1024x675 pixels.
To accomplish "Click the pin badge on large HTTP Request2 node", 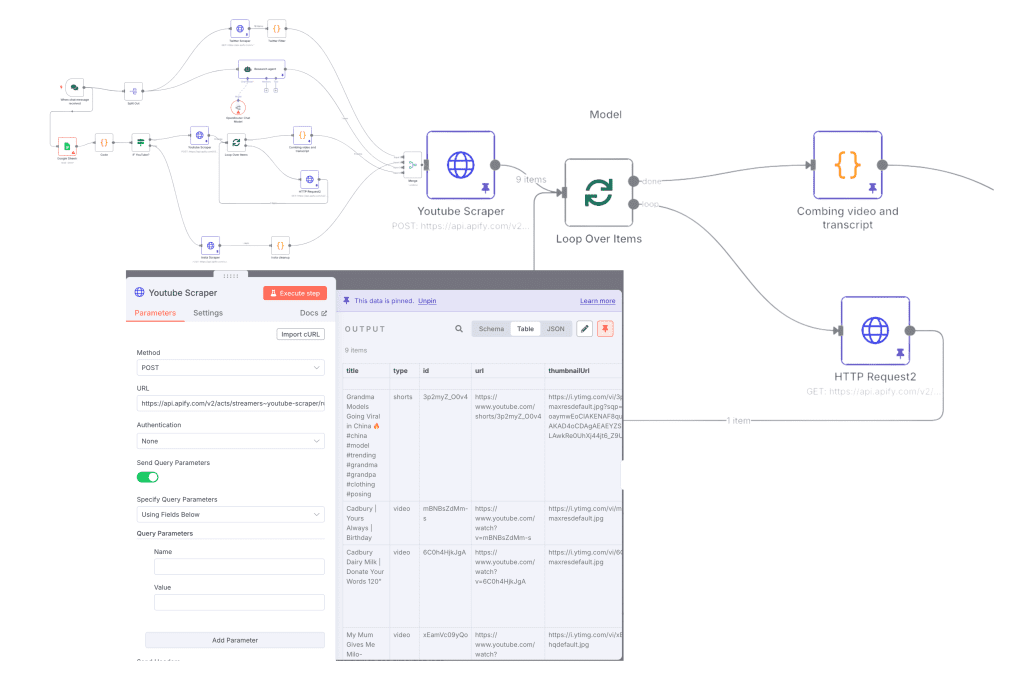I will coord(900,353).
